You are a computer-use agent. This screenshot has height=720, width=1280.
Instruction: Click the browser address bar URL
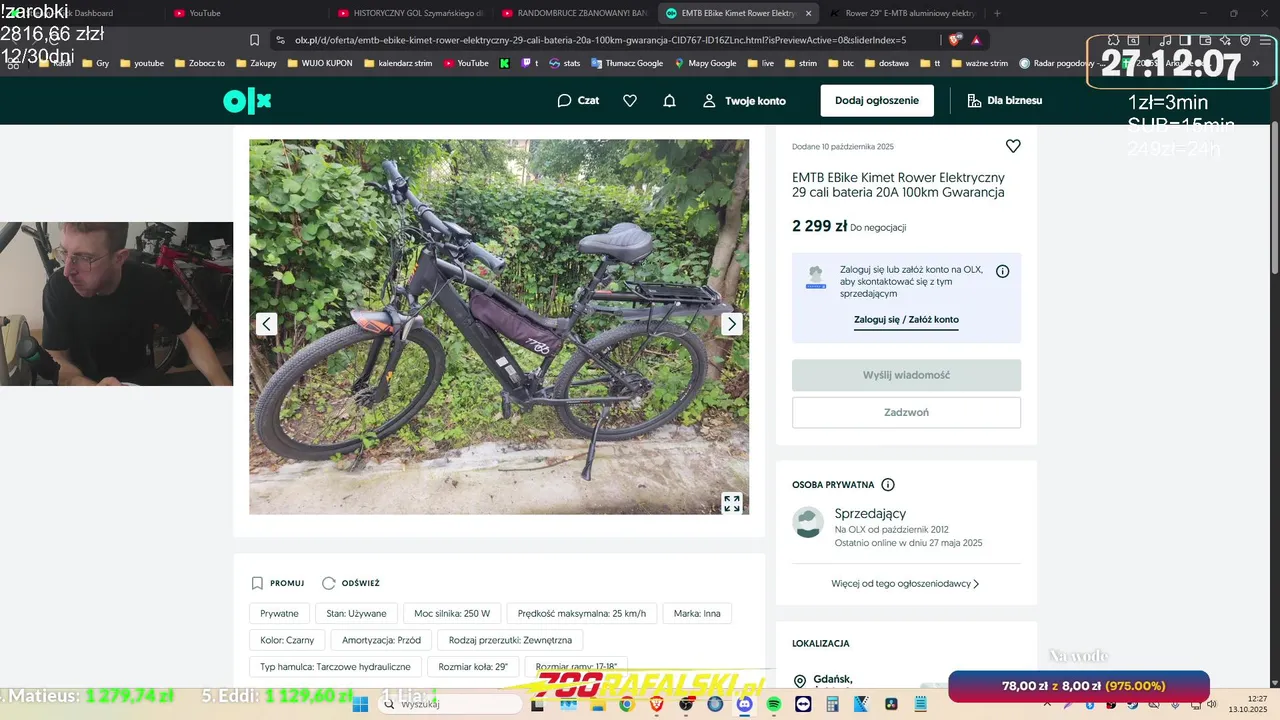pos(600,40)
